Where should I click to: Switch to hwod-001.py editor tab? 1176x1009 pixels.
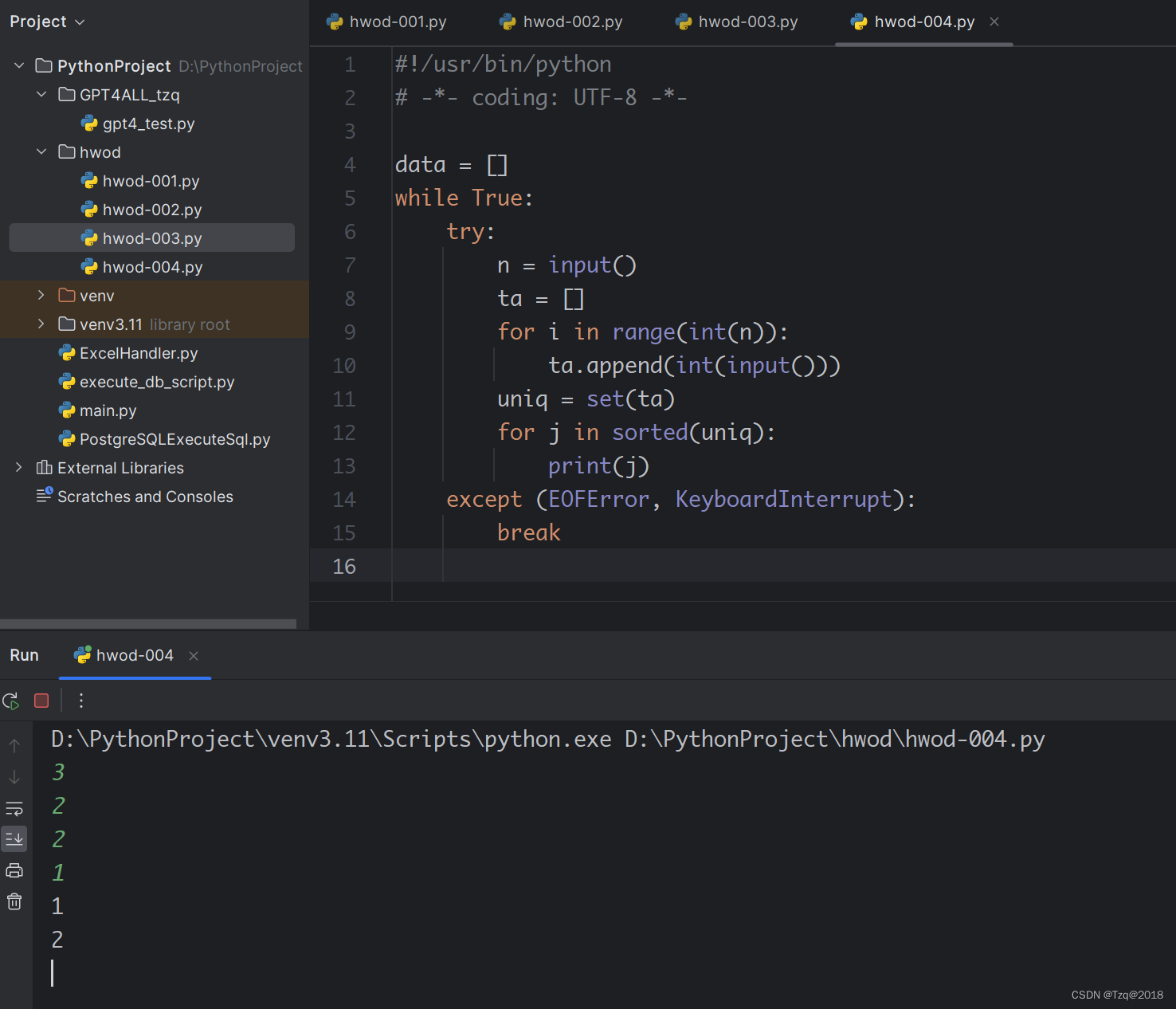click(x=386, y=22)
